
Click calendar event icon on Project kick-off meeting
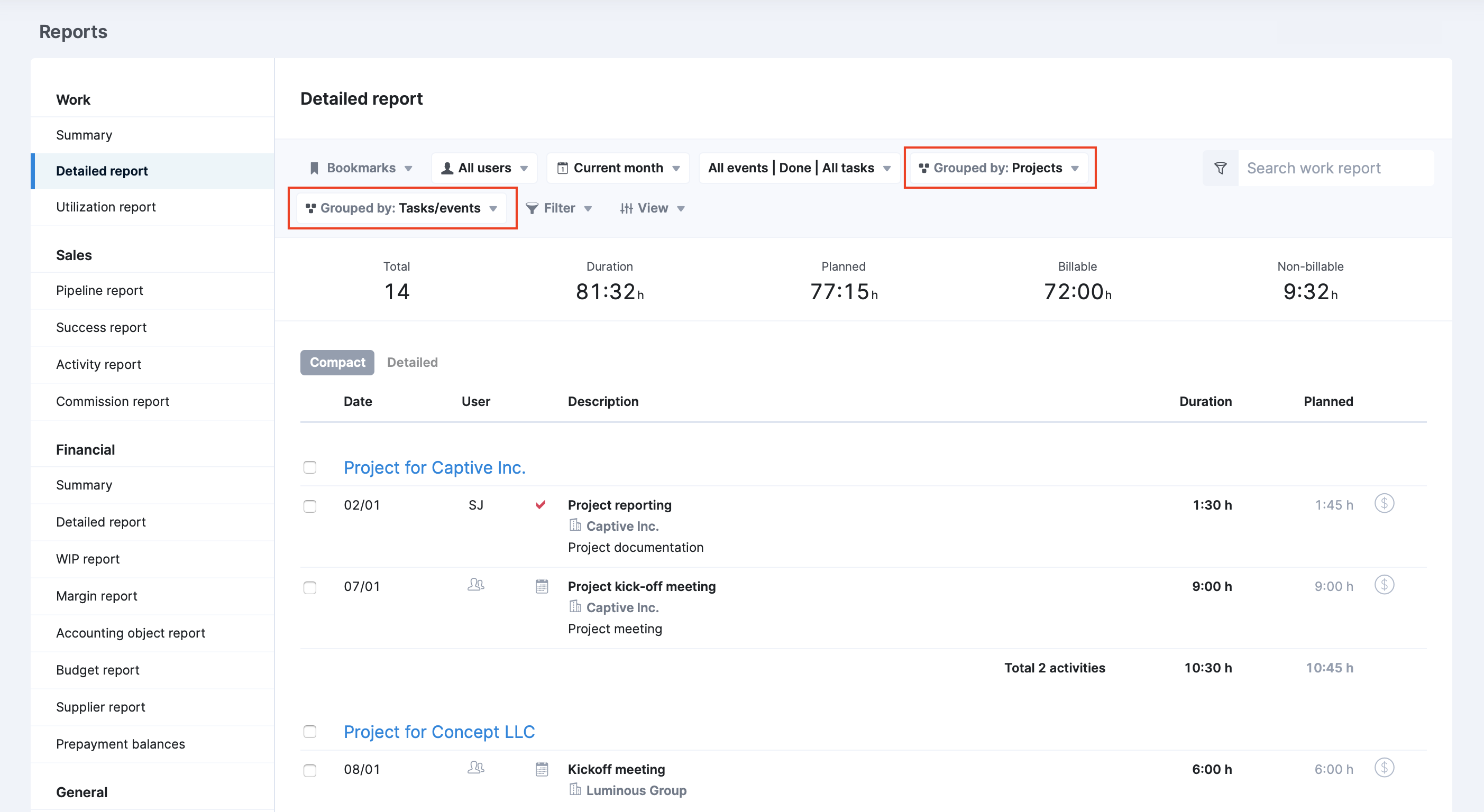(x=542, y=586)
